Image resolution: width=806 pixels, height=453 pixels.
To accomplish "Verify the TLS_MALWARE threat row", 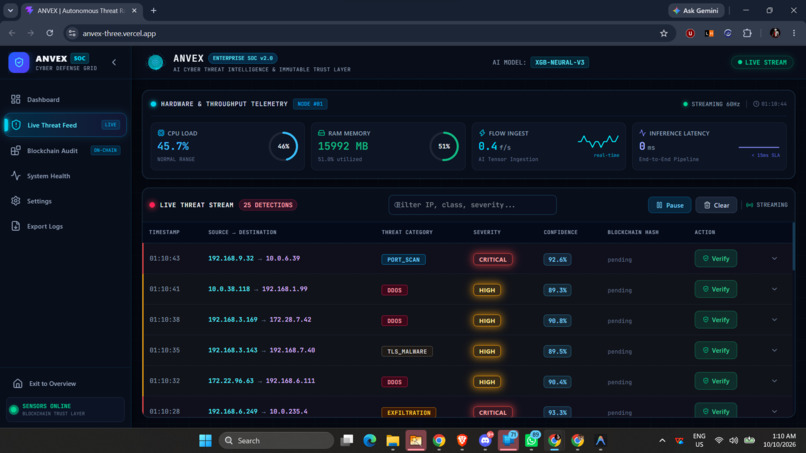I will 716,350.
